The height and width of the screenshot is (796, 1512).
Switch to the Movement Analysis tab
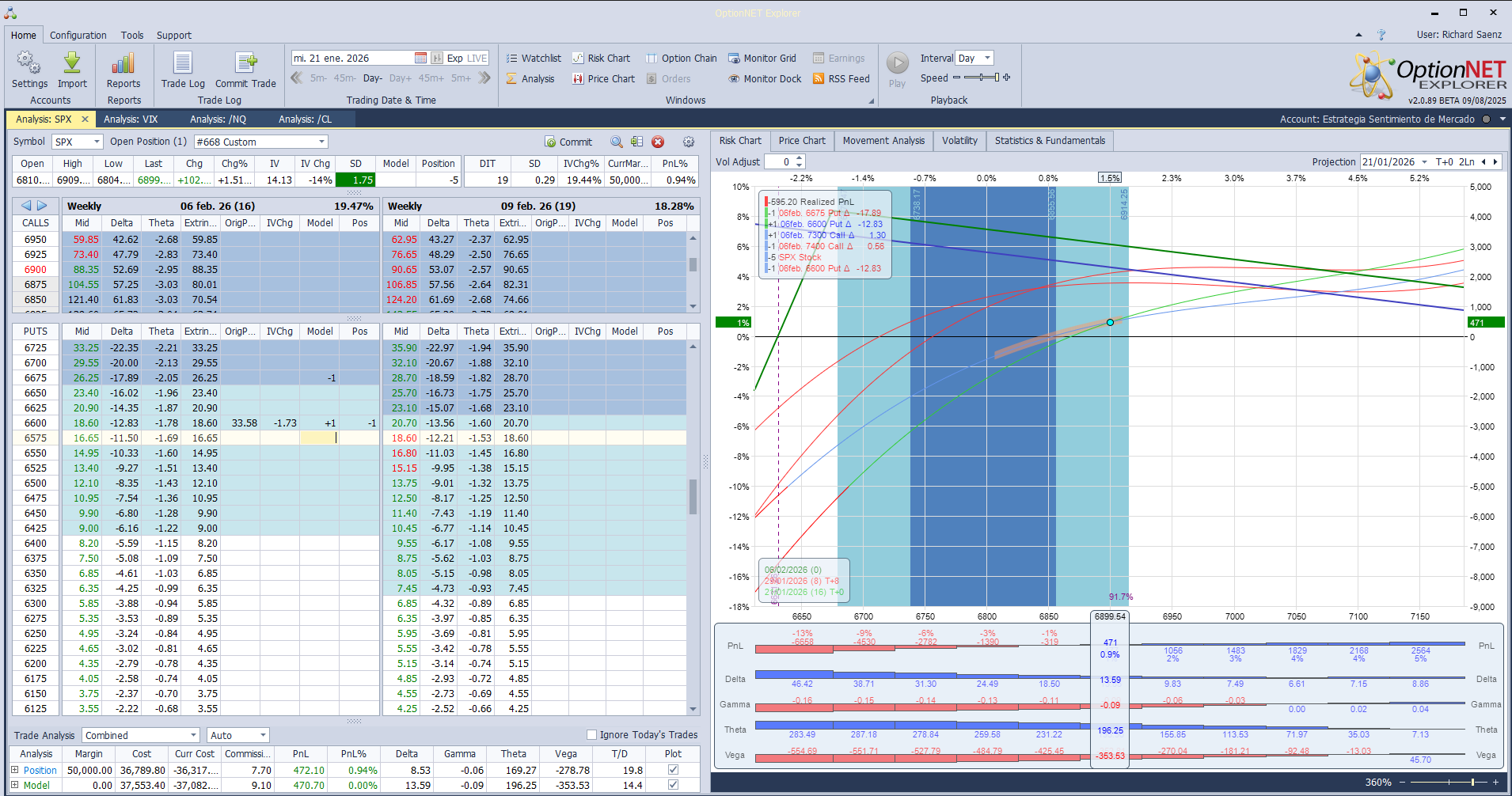pyautogui.click(x=883, y=141)
